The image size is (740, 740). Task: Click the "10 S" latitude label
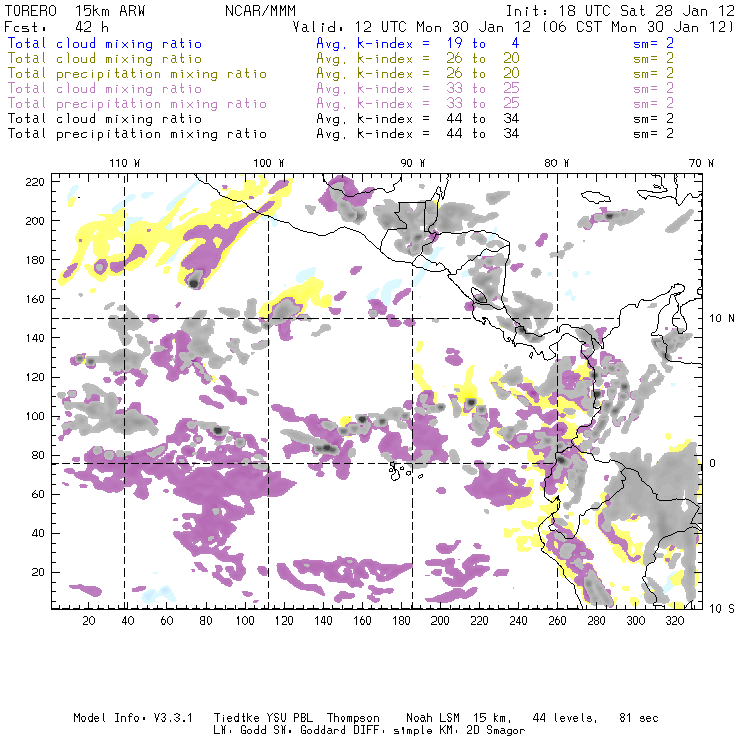(722, 609)
